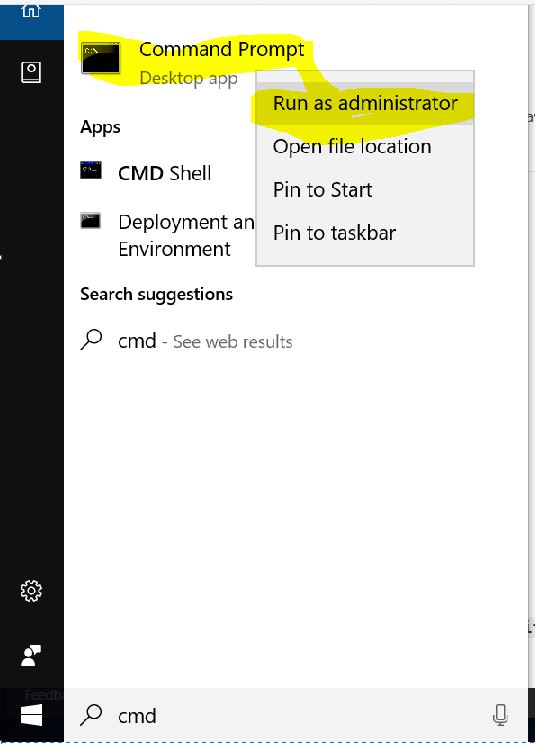Click the Windows Start button

click(x=31, y=715)
